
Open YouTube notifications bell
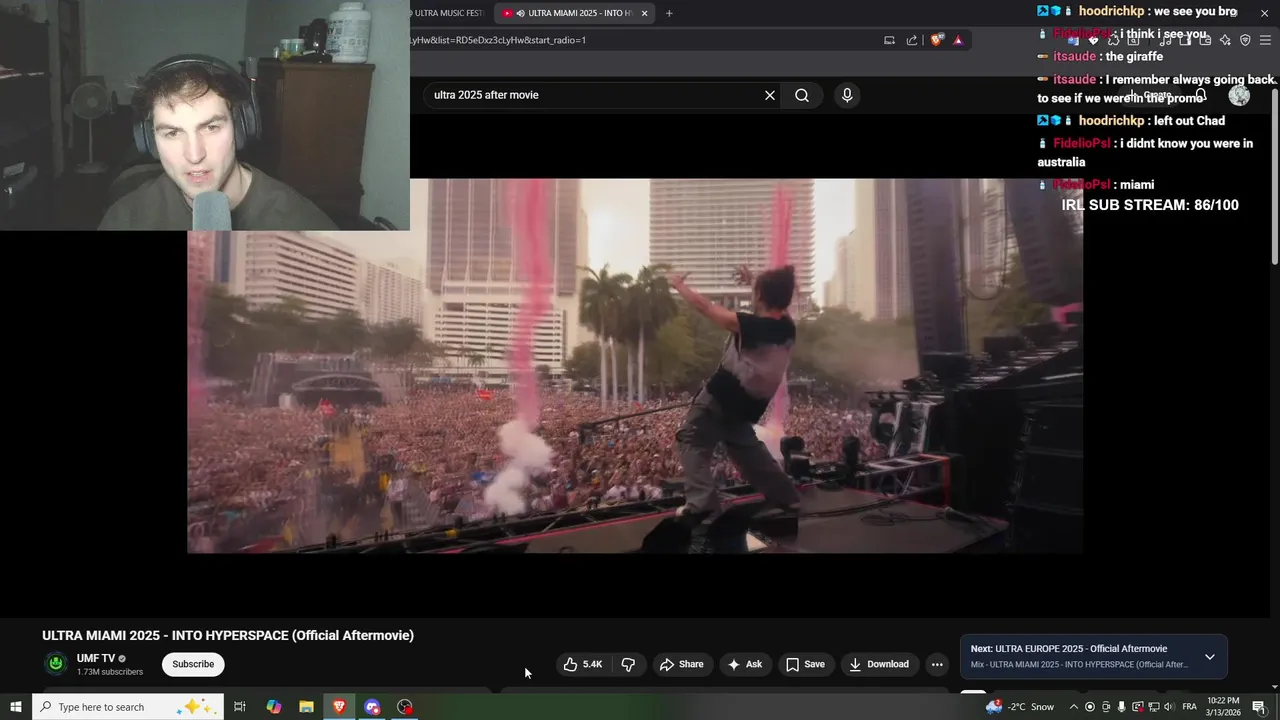point(1201,95)
